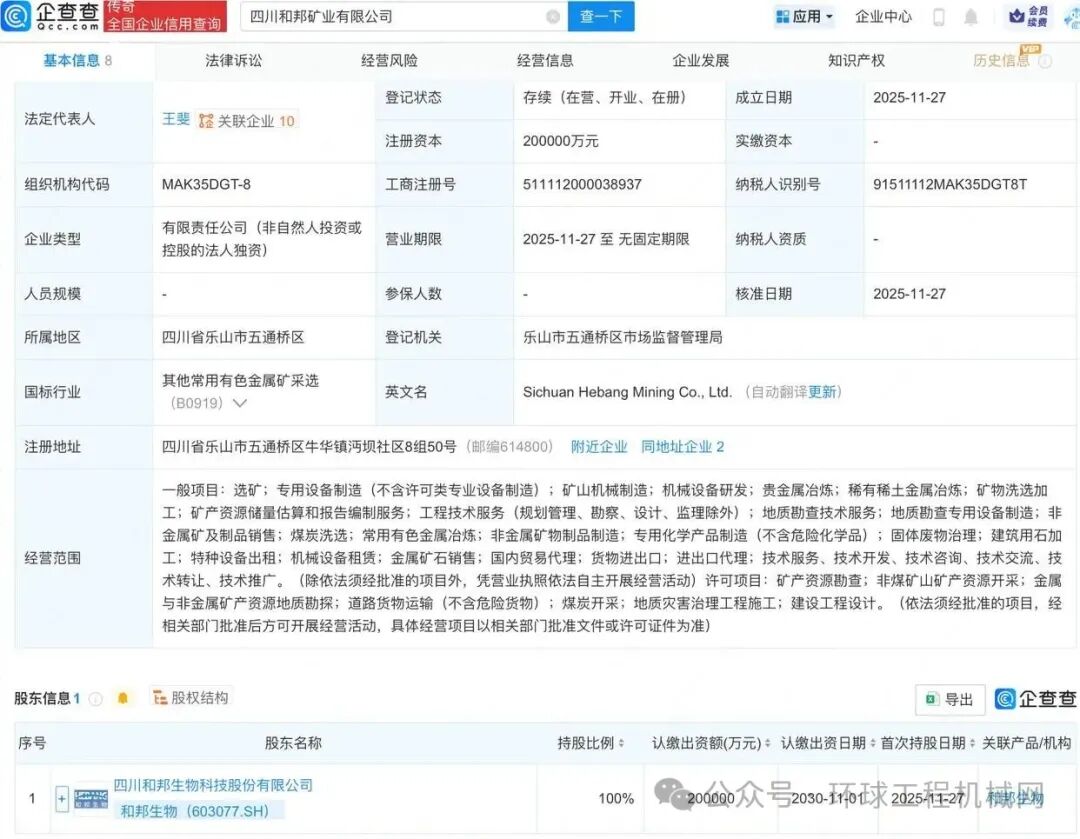Open 历史信息 VIP tab

pos(1001,61)
